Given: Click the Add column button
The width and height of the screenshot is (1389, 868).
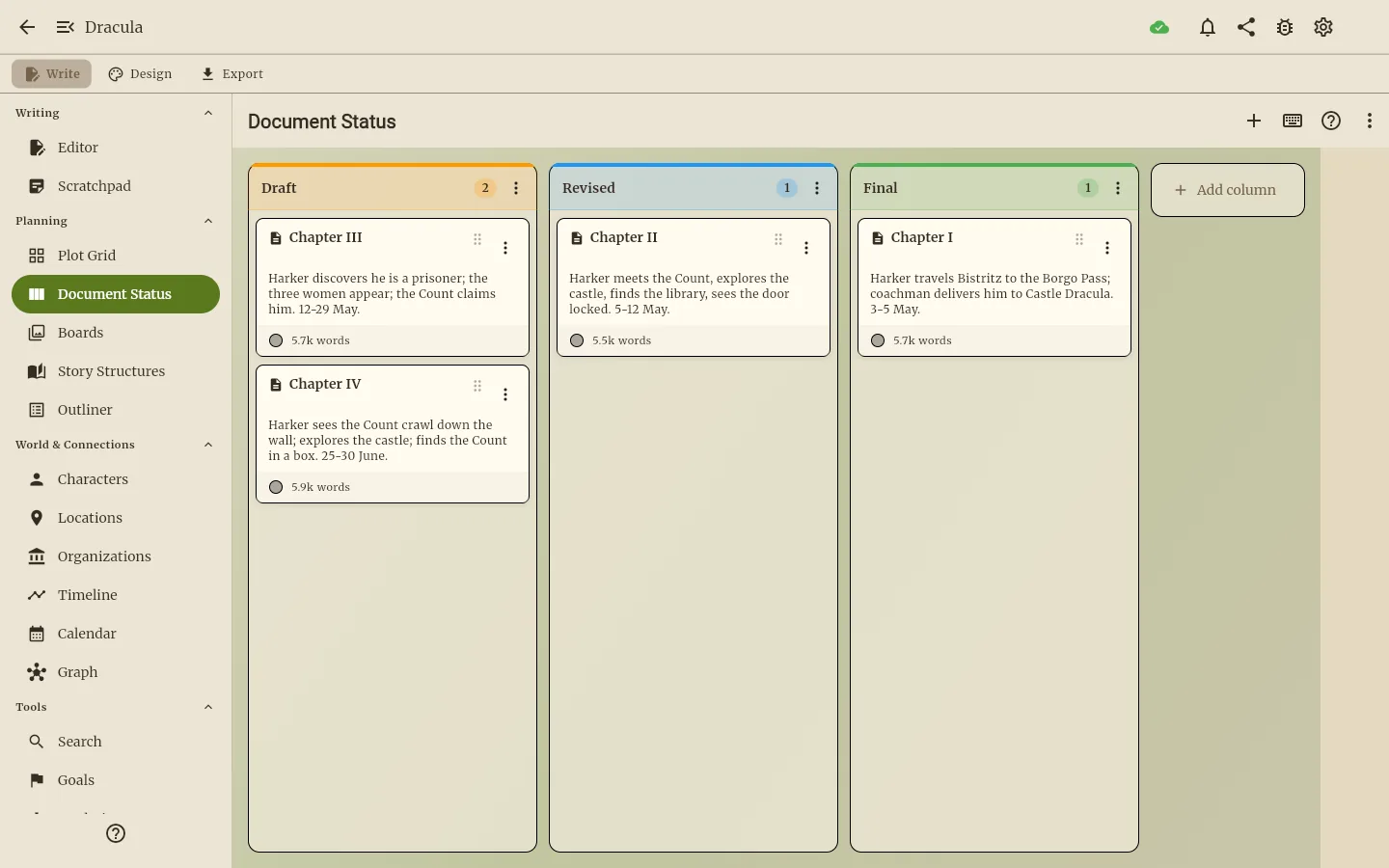Looking at the screenshot, I should pyautogui.click(x=1228, y=190).
